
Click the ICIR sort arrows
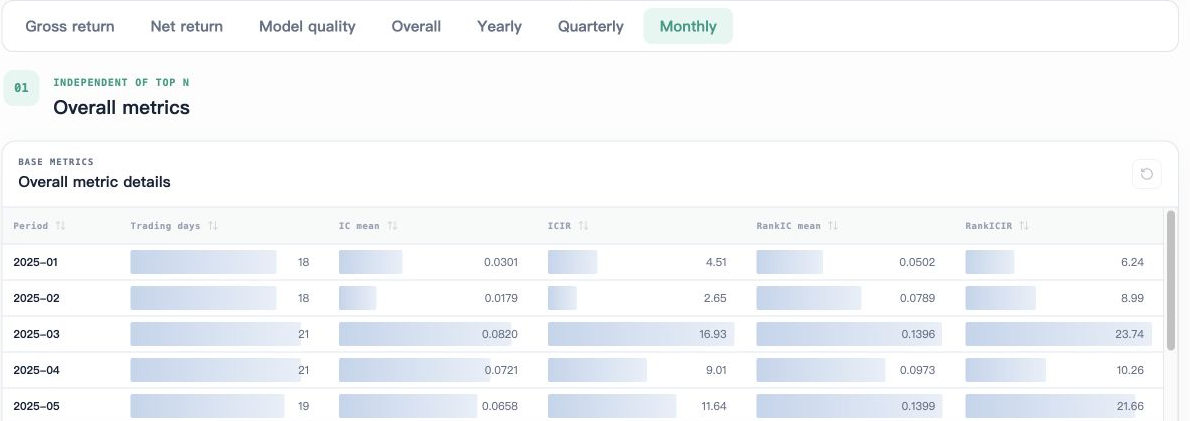pos(584,226)
